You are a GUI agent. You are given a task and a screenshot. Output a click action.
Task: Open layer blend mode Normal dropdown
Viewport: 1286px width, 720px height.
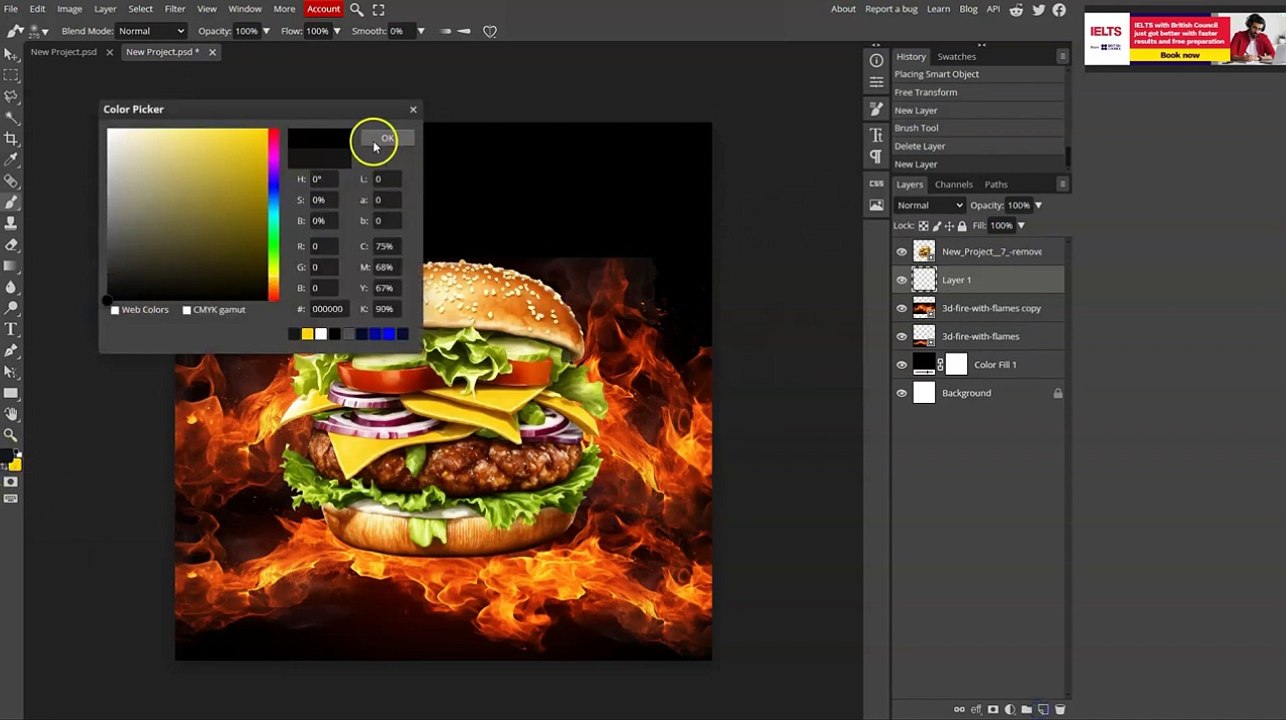click(x=930, y=205)
